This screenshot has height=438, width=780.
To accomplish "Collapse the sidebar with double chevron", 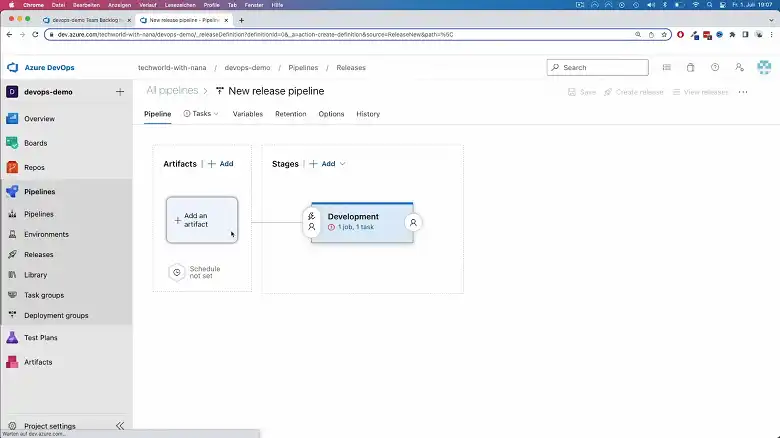I will tap(120, 426).
